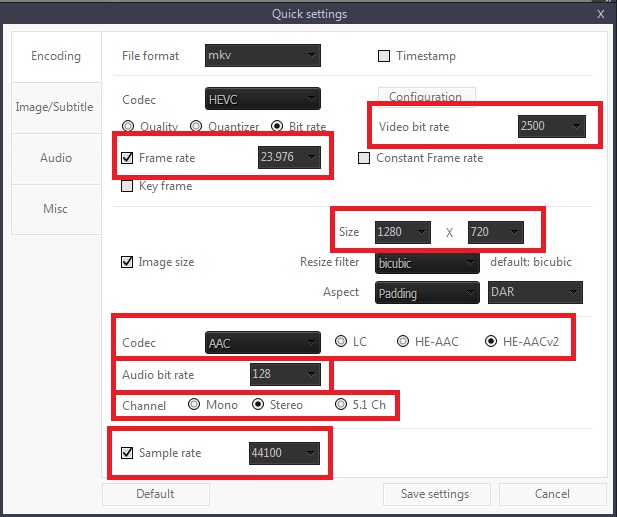Choose the Bit rate radio button

[x=277, y=126]
